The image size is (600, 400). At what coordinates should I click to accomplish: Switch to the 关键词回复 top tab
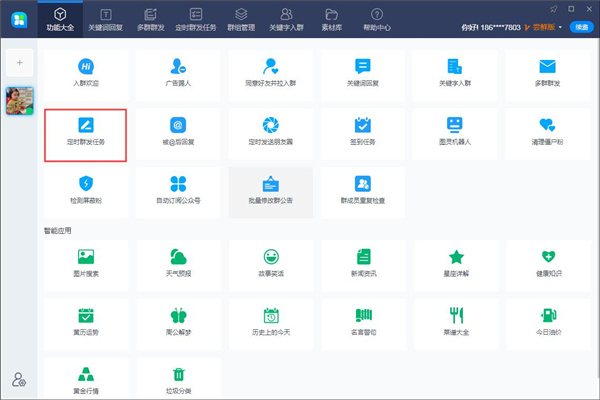pyautogui.click(x=105, y=19)
